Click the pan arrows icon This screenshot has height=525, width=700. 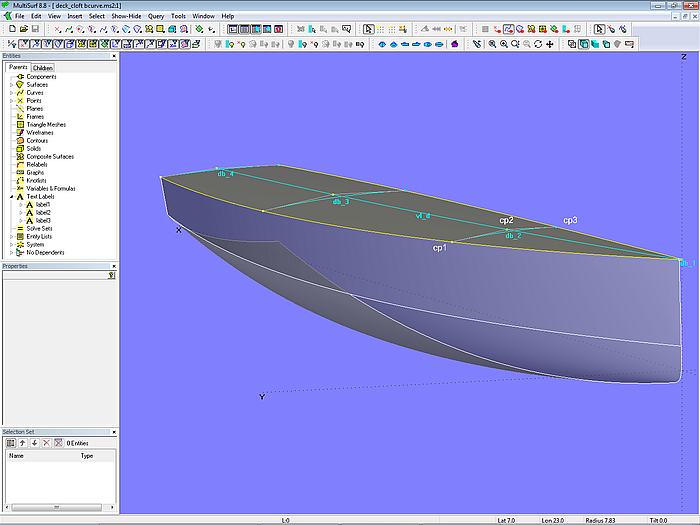tap(550, 44)
